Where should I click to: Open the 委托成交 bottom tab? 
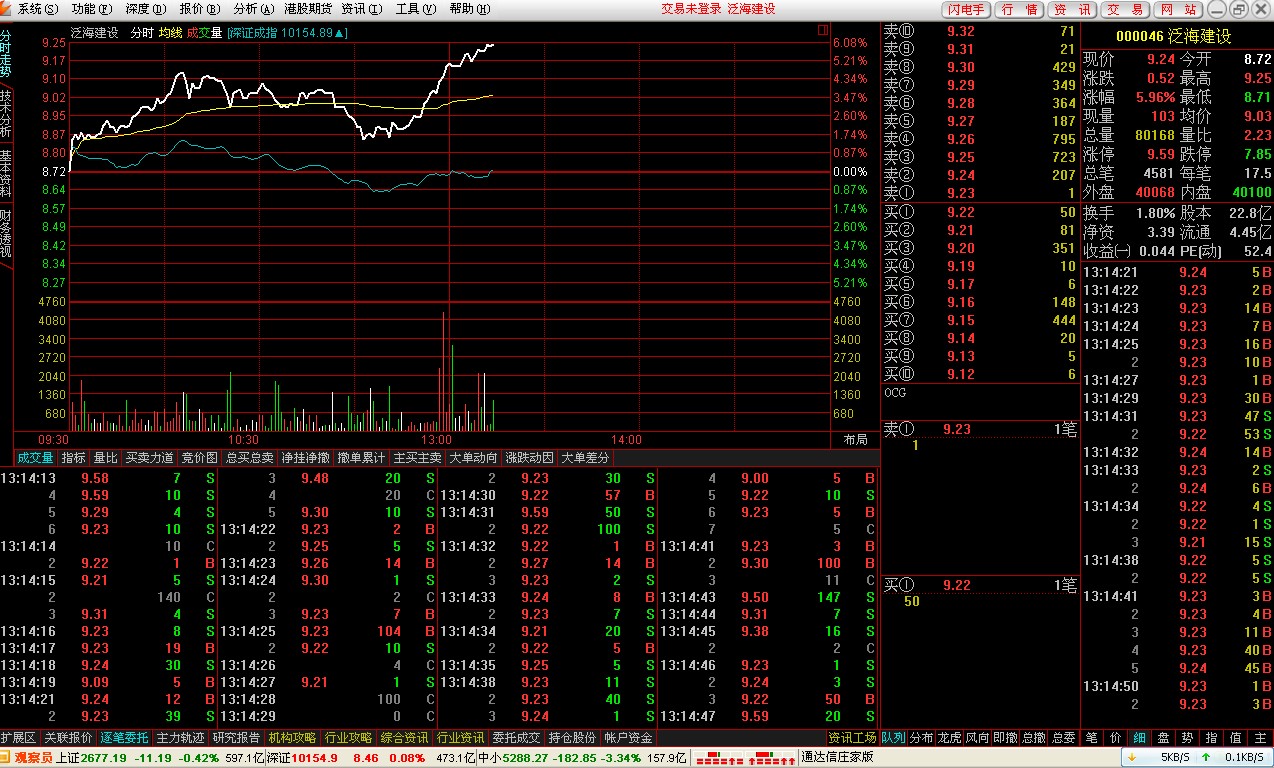click(x=517, y=738)
